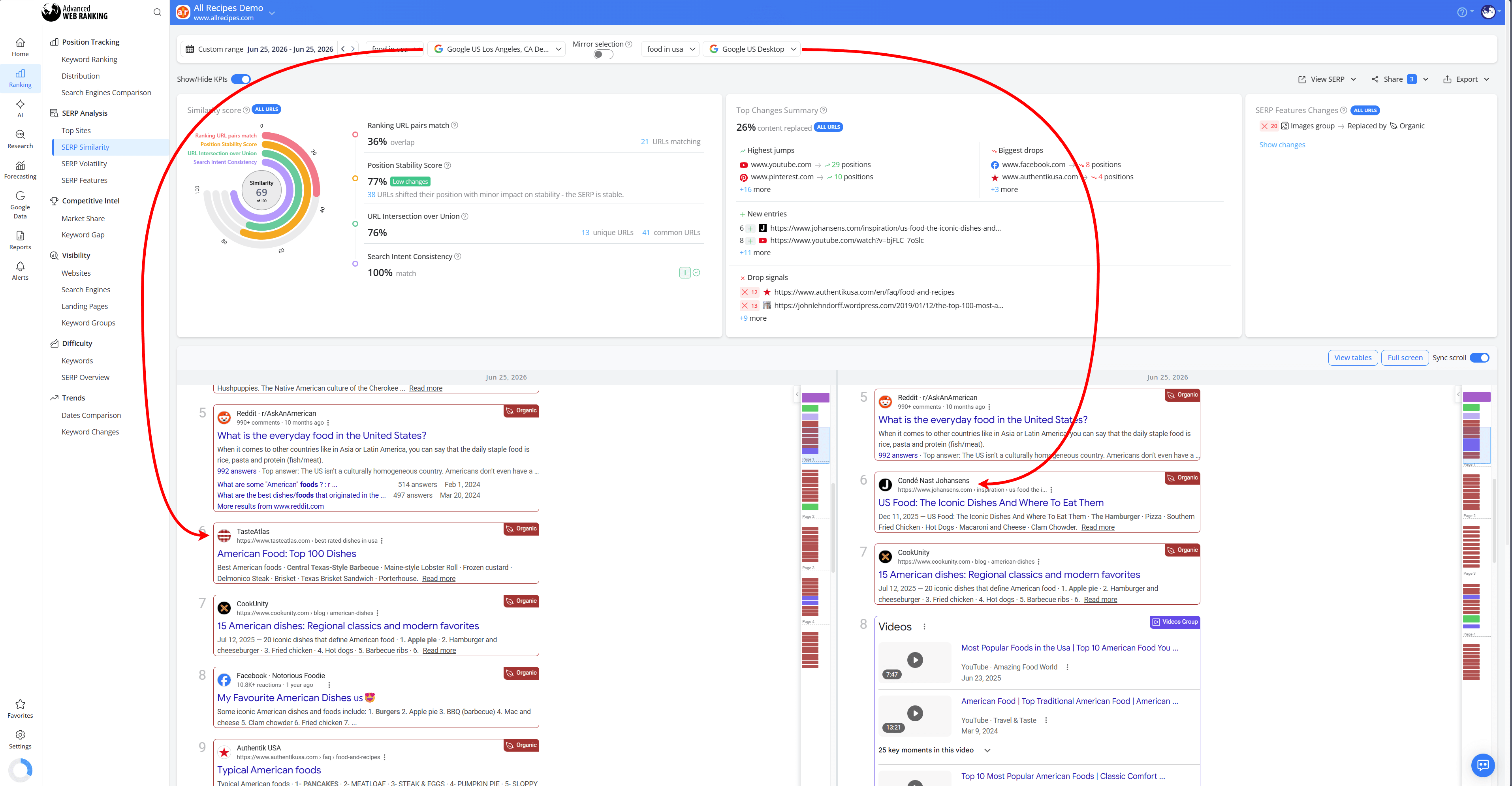Image resolution: width=1512 pixels, height=786 pixels.
Task: Open the AI sidebar icon
Action: (20, 109)
